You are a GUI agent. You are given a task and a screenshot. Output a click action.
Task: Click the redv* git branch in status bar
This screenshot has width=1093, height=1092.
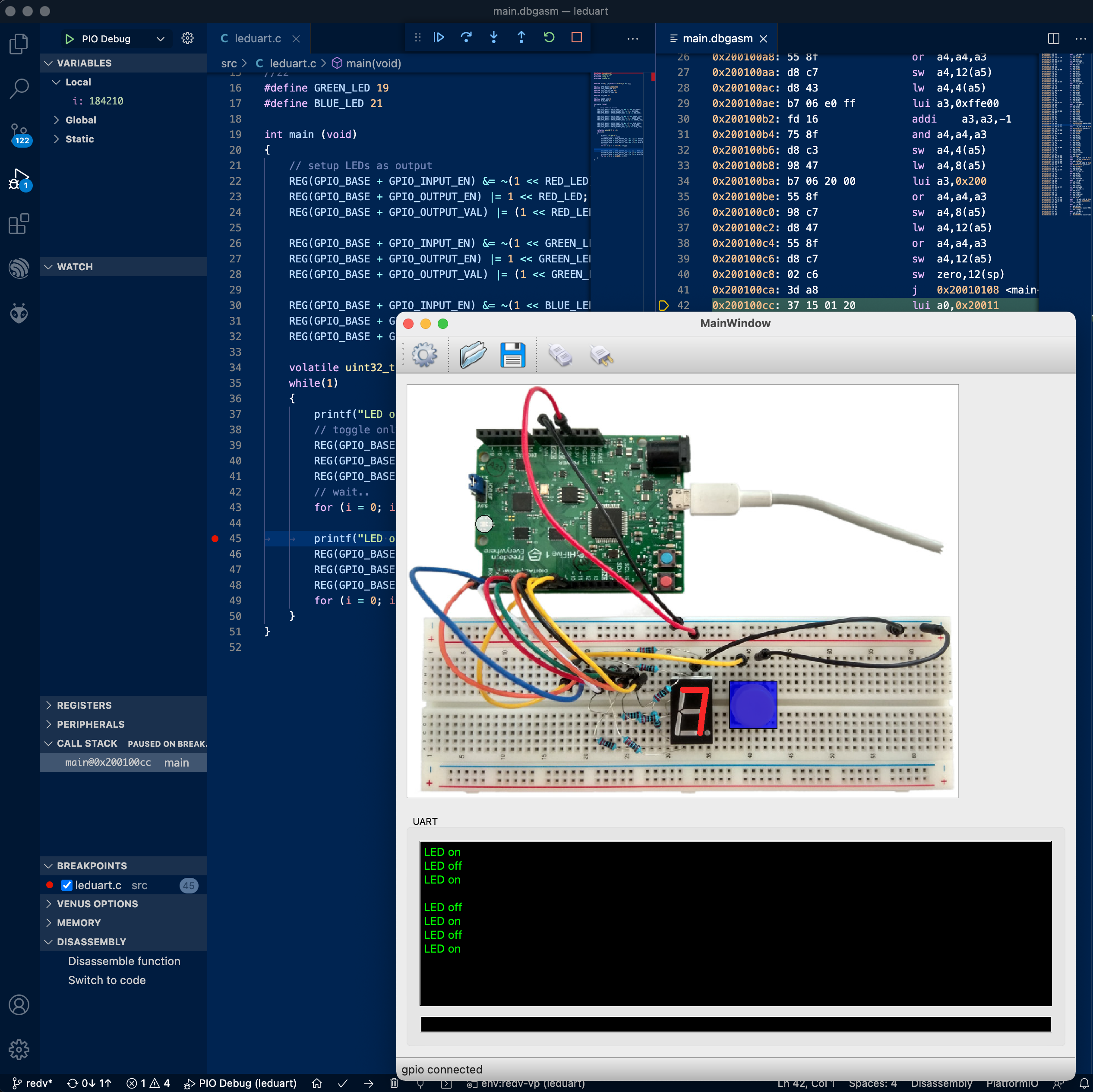click(x=32, y=1083)
